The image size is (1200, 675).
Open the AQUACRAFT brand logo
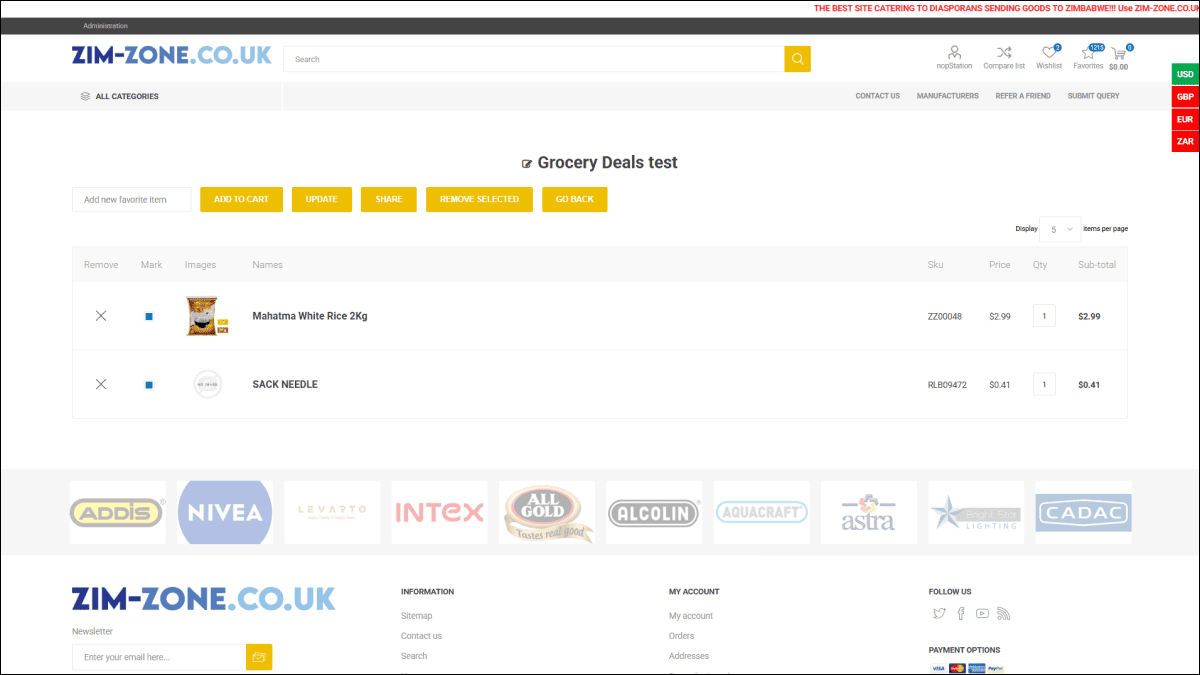pyautogui.click(x=762, y=513)
